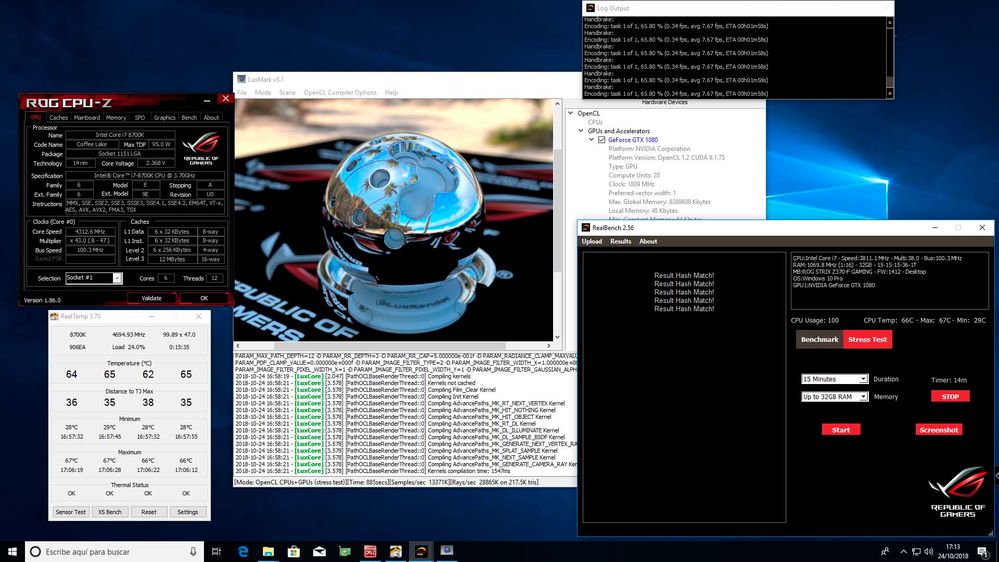
Task: Click the Log Output window scrollbar
Action: tap(890, 57)
